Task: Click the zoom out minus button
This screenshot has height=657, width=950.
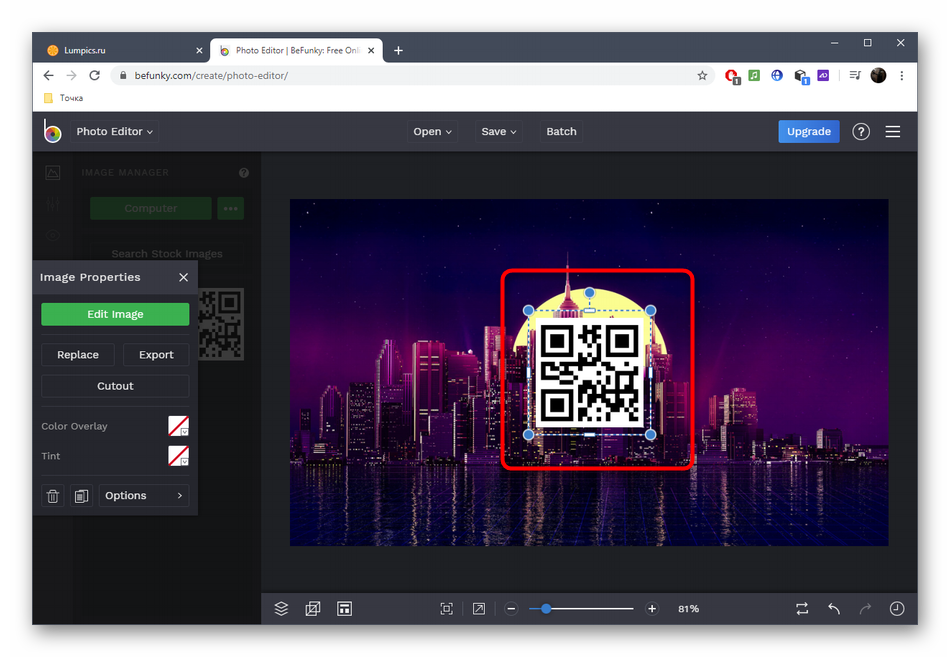Action: [x=511, y=608]
